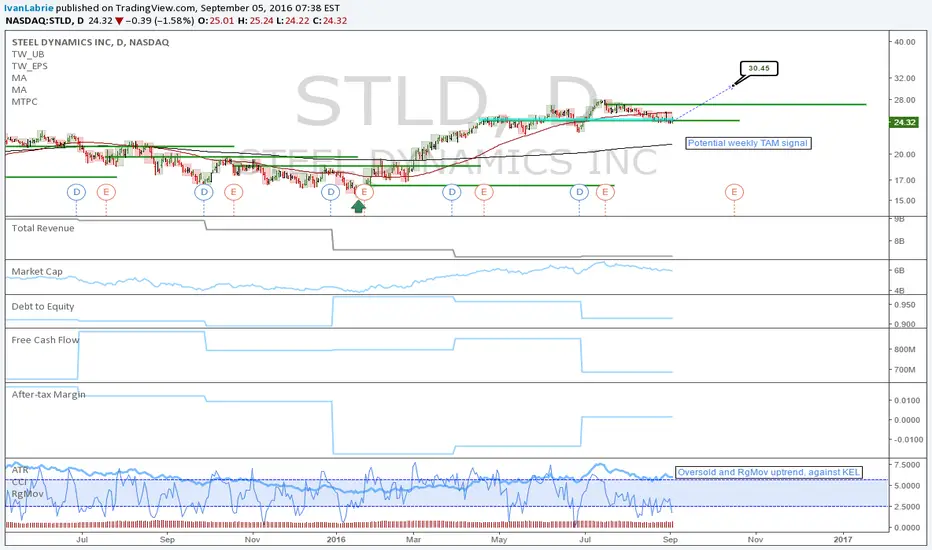Click the earnings E marker beside the green arrow

coord(364,192)
